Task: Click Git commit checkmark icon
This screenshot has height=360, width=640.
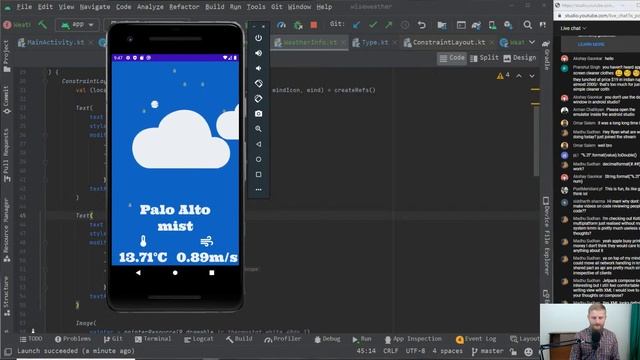Action: [x=373, y=25]
